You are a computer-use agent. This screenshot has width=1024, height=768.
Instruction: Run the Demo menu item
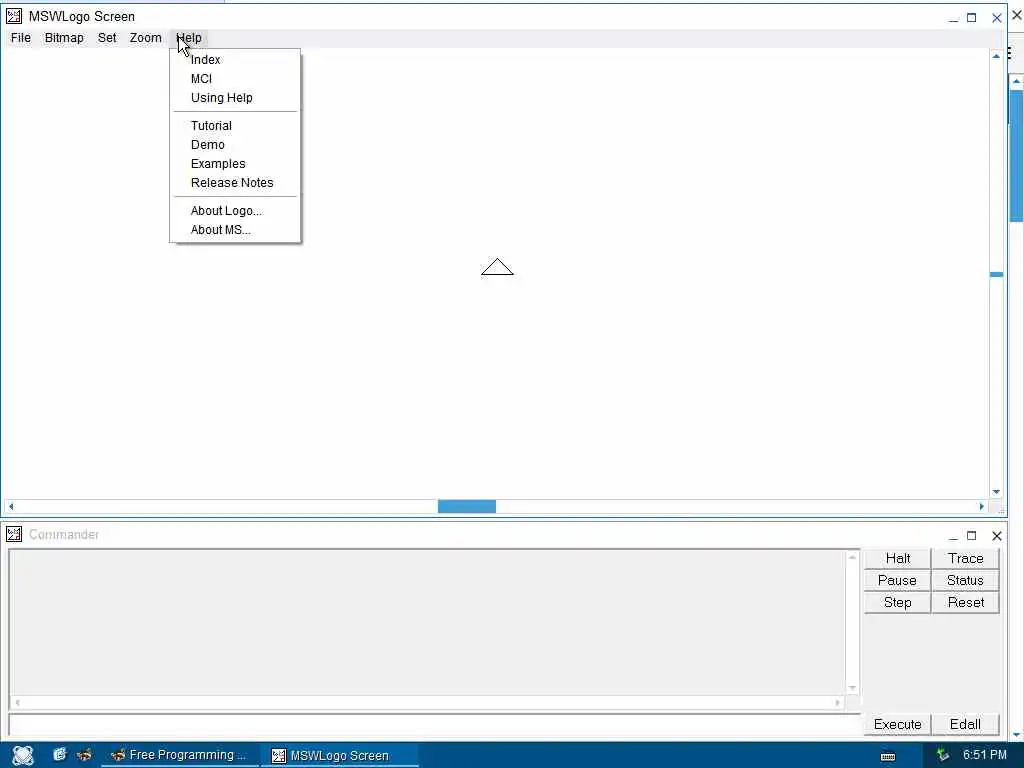pos(235,144)
